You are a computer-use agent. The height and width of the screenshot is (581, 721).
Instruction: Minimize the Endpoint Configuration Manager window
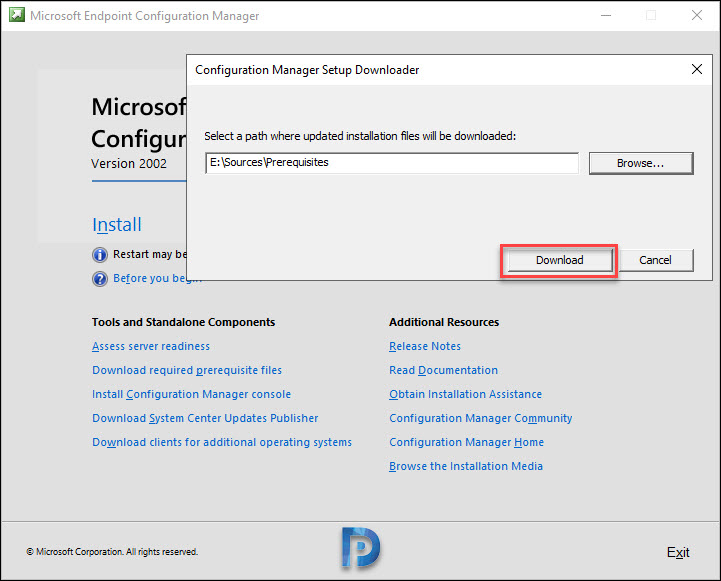[x=606, y=16]
